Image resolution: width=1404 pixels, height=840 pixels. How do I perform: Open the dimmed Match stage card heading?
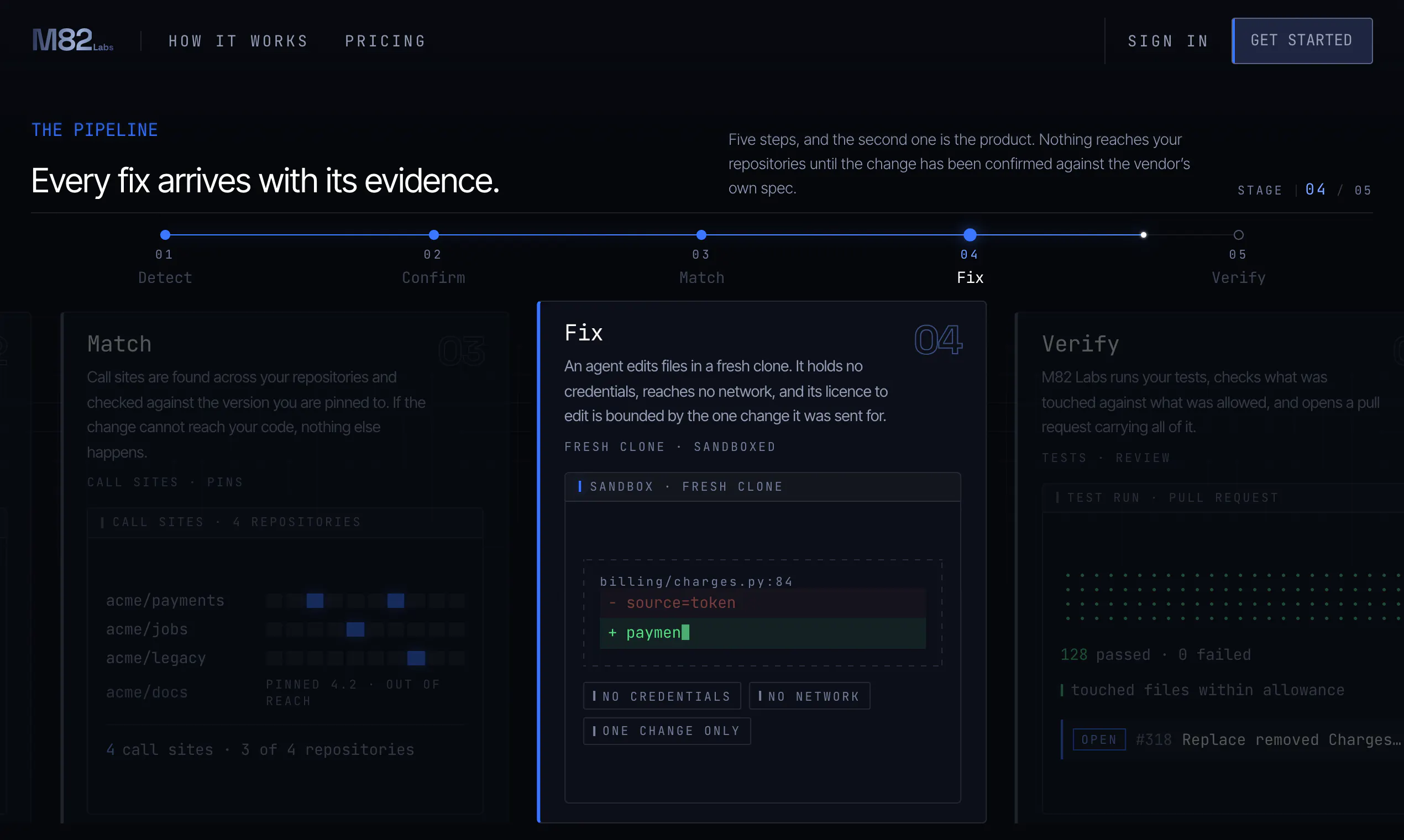point(119,344)
